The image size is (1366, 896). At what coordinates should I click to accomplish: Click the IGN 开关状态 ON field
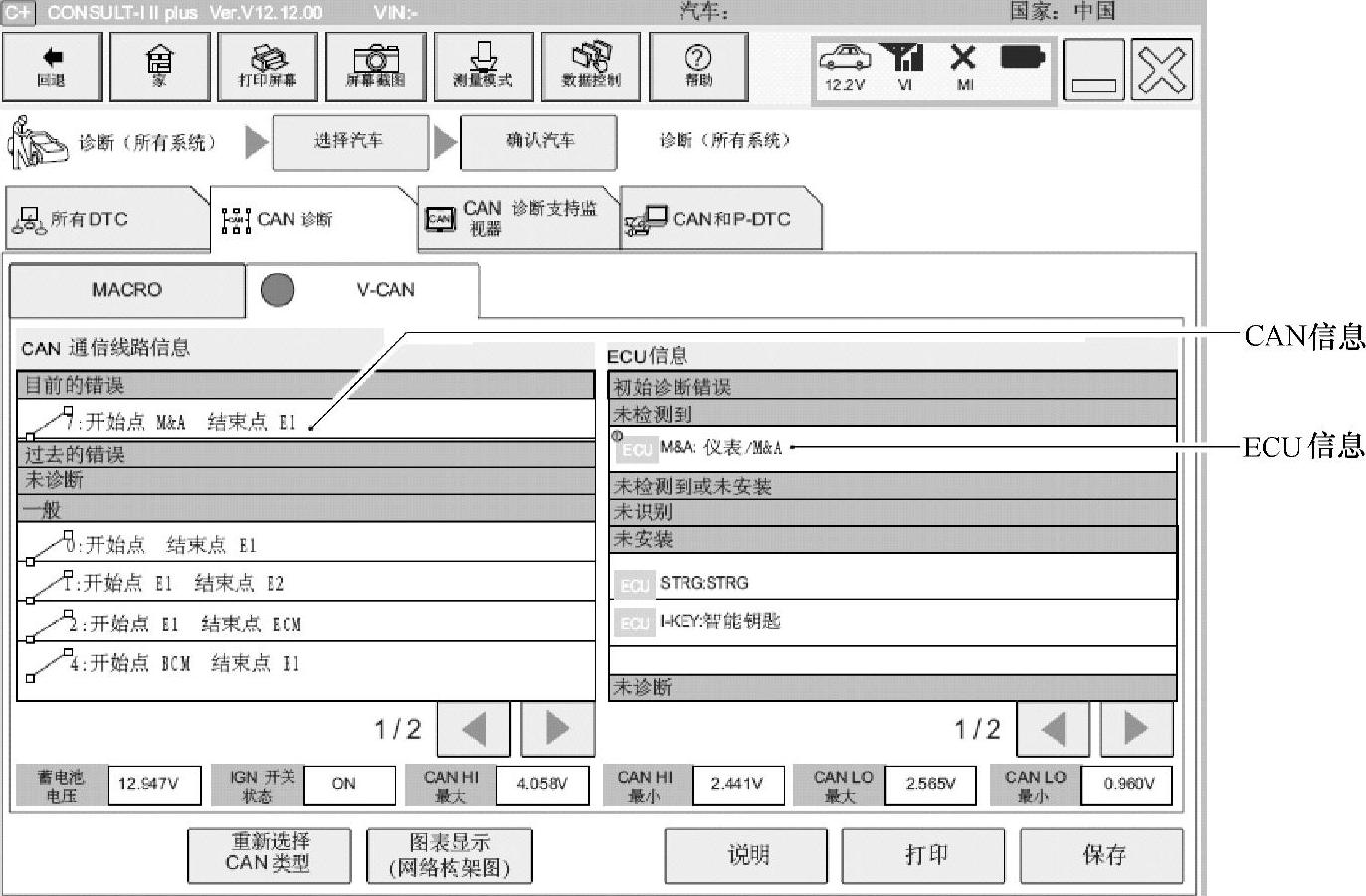pos(349,785)
